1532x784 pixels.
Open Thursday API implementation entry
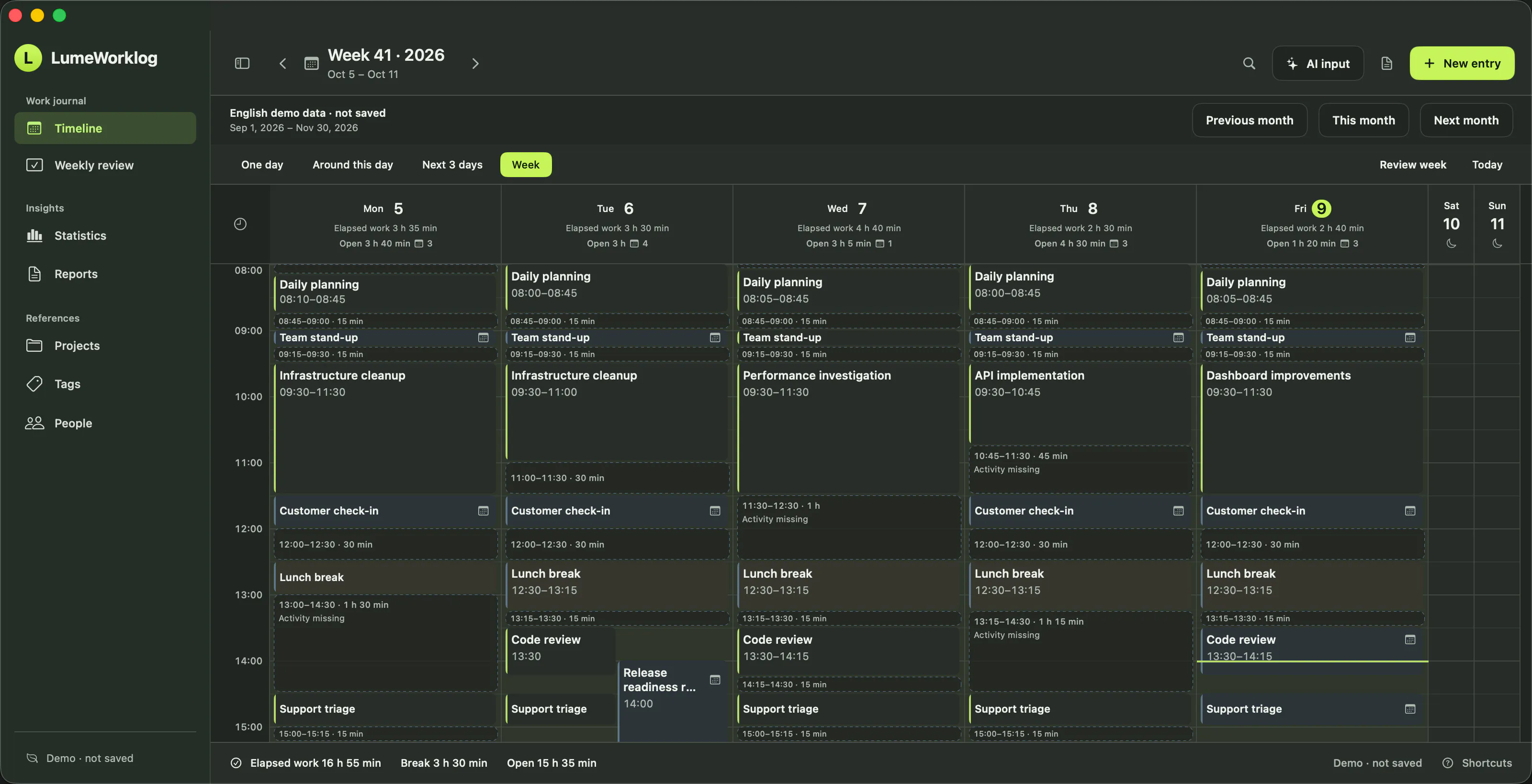pos(1081,403)
